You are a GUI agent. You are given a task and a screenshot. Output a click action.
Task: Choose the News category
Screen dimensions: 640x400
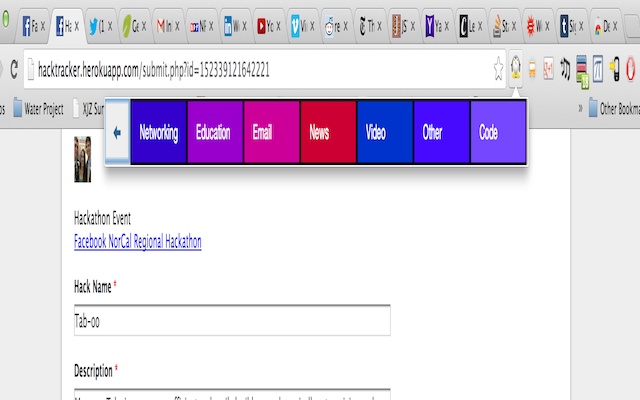[329, 132]
